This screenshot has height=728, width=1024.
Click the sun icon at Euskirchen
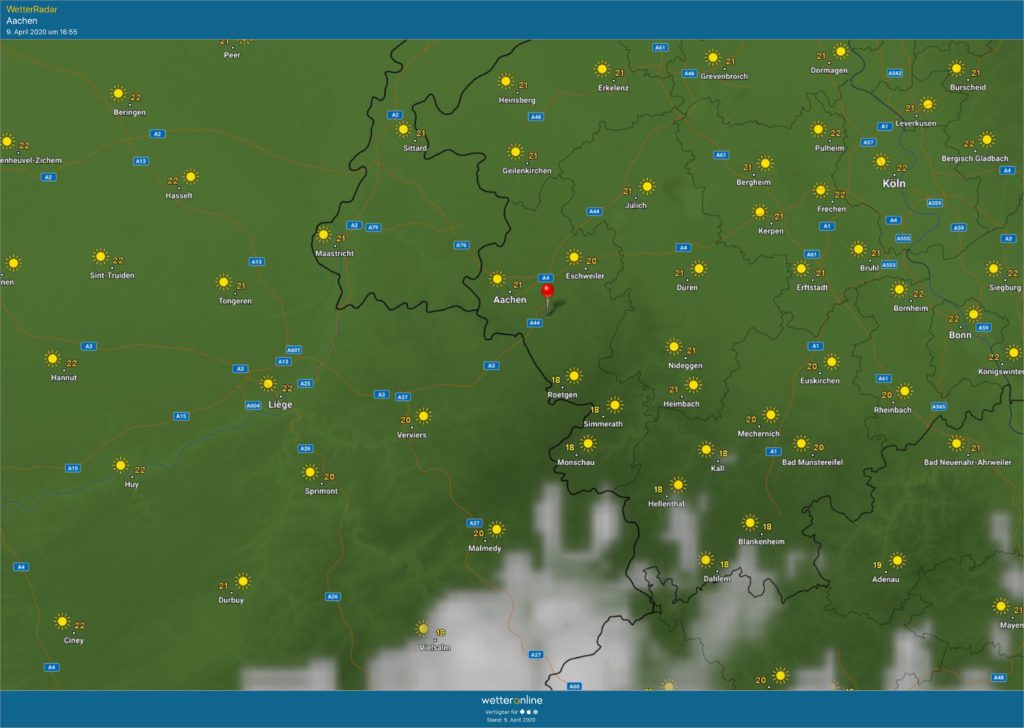coord(832,362)
